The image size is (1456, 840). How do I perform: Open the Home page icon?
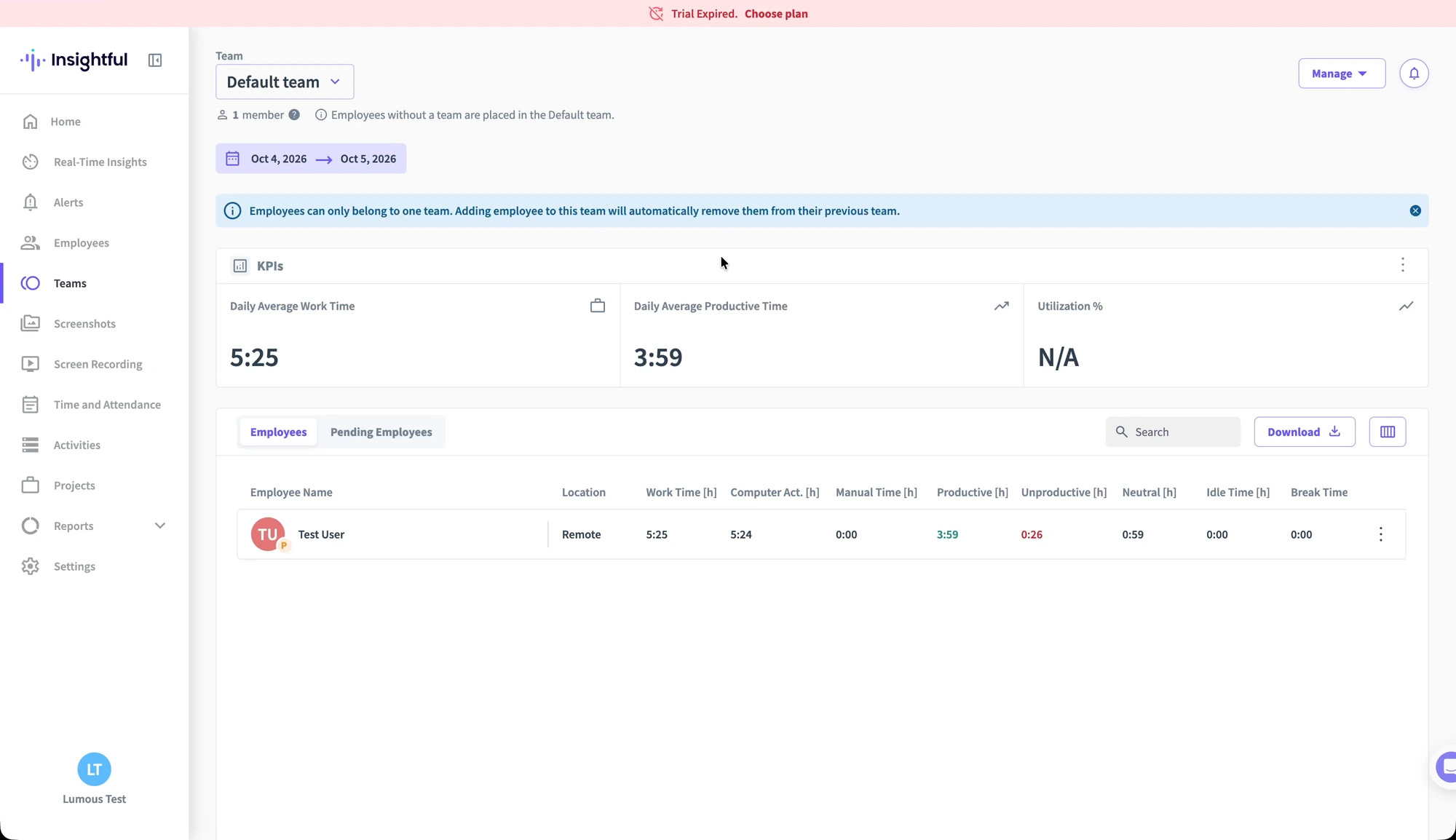[x=30, y=122]
